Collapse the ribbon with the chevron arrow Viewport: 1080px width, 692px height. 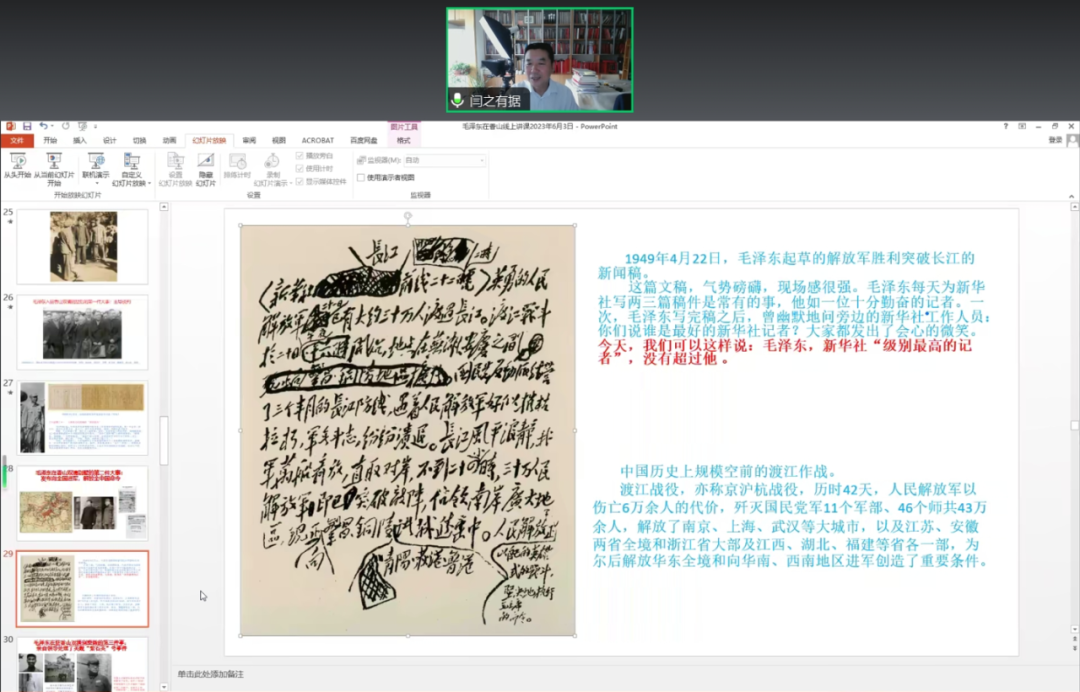point(1071,196)
